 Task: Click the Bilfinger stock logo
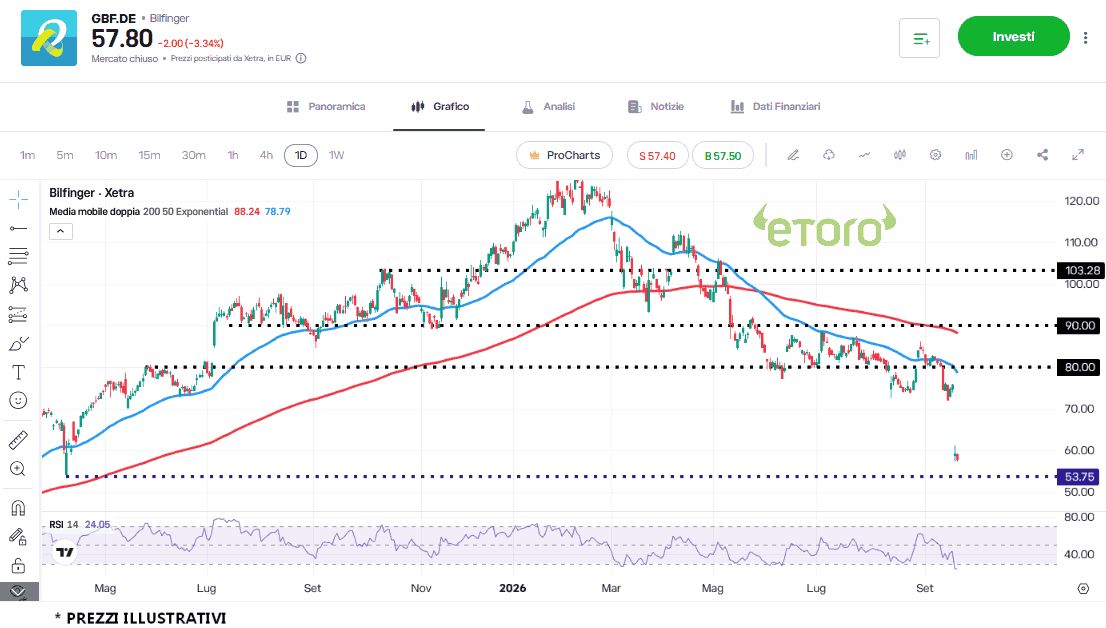[x=49, y=38]
